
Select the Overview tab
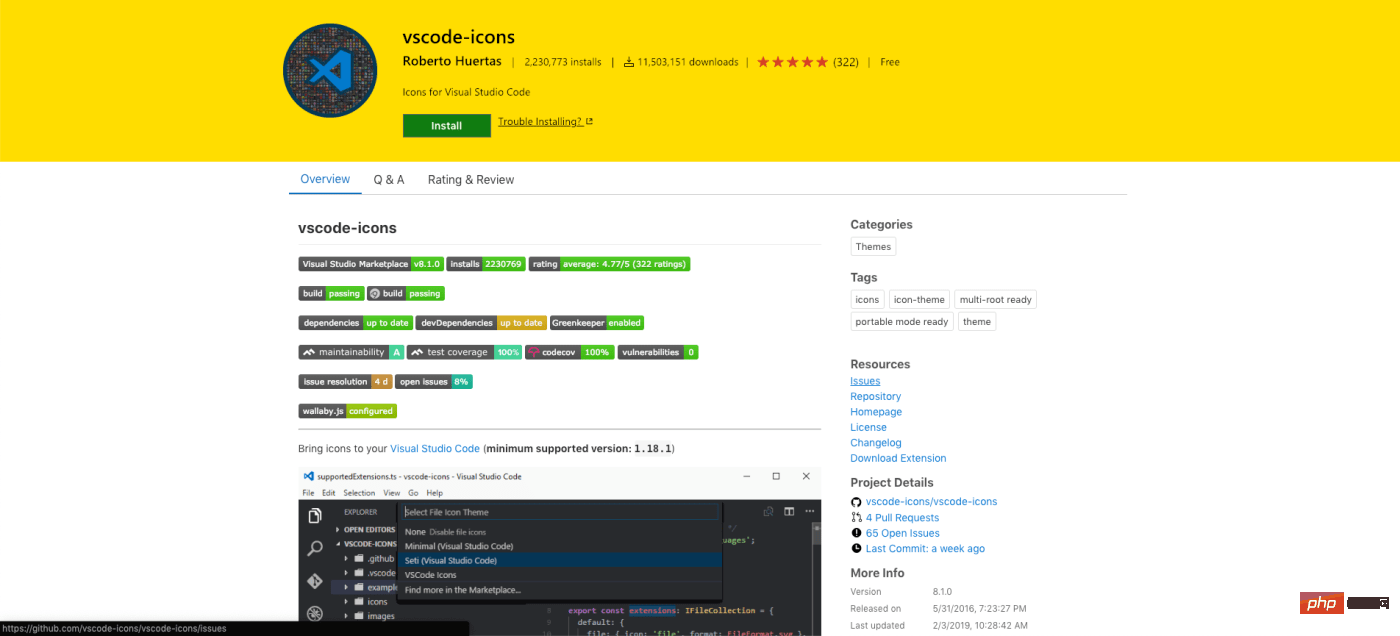325,179
